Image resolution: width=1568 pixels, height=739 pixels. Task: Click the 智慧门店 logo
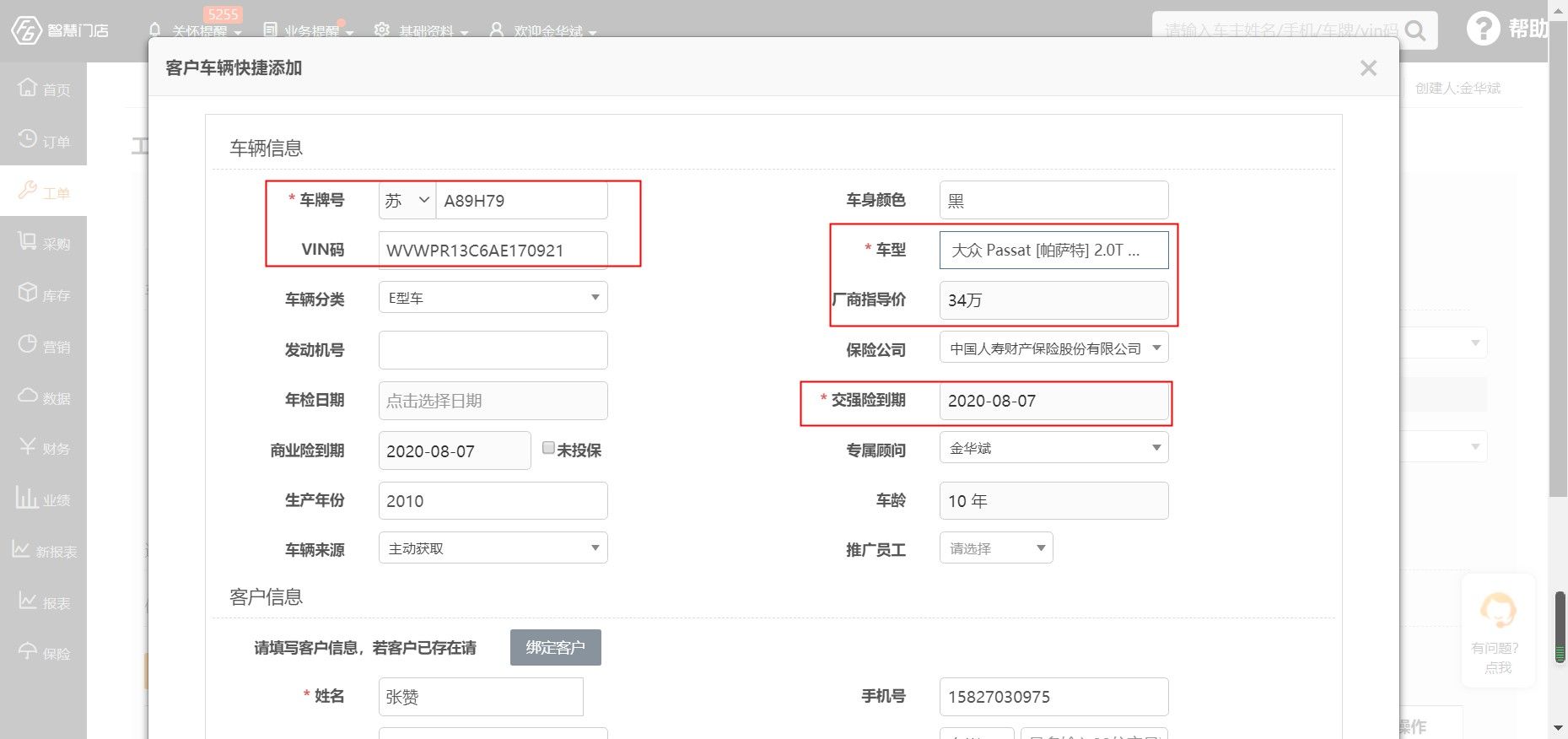click(59, 30)
